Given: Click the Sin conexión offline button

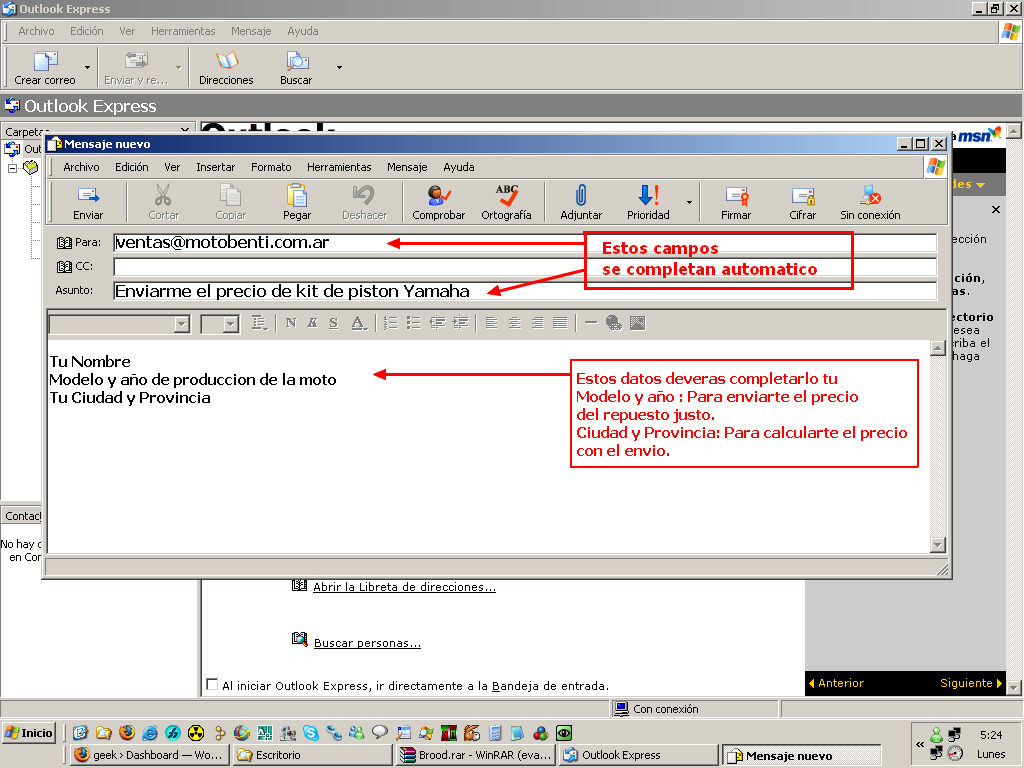Looking at the screenshot, I should point(870,202).
